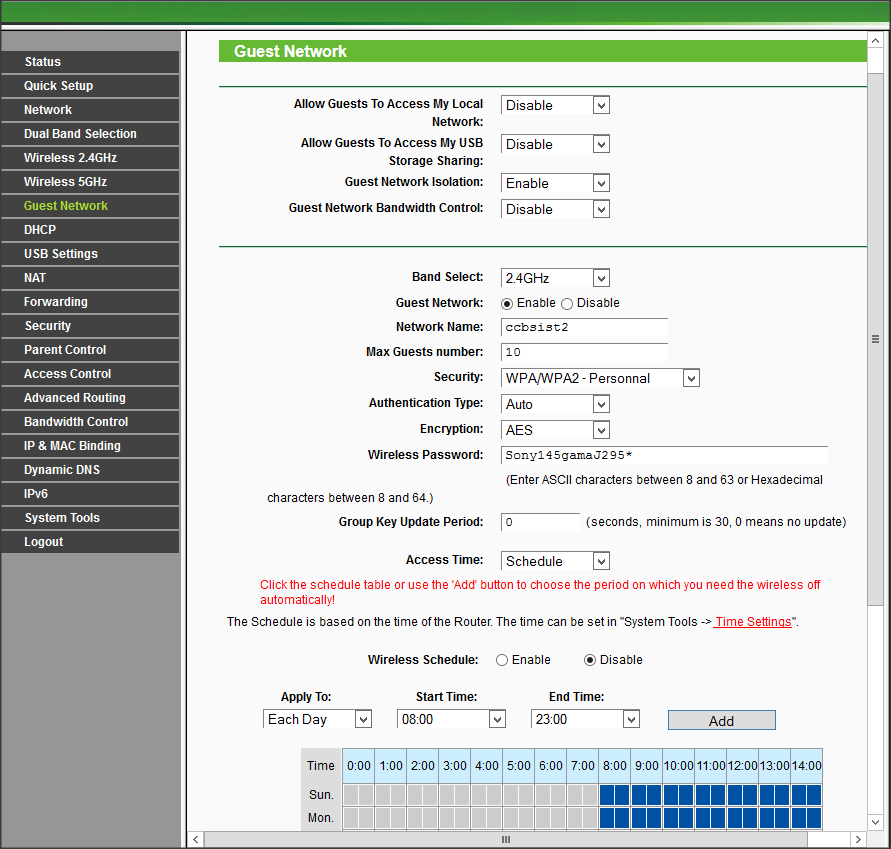The height and width of the screenshot is (849, 891).
Task: Enable the Wireless Schedule radio option
Action: pos(502,660)
